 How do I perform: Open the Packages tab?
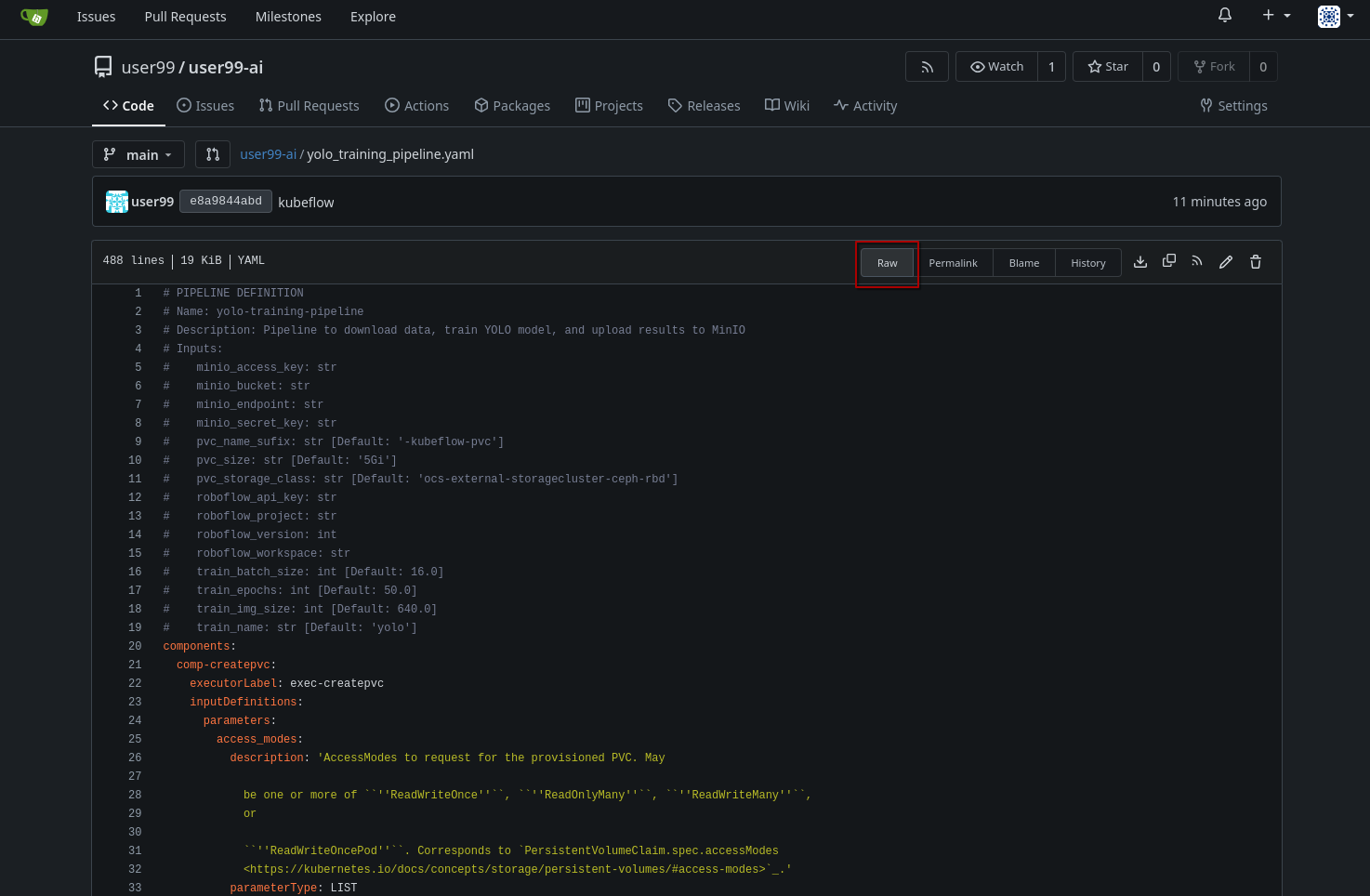pos(512,106)
